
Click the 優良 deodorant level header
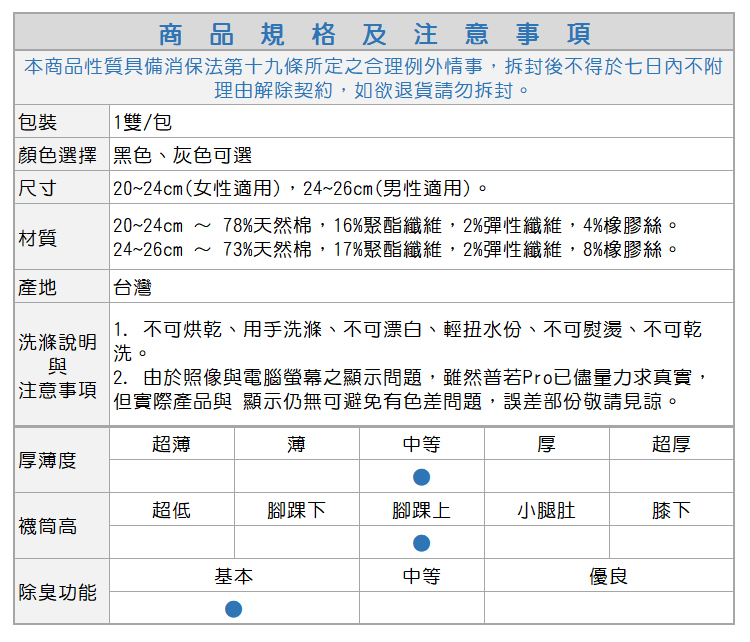tap(608, 576)
